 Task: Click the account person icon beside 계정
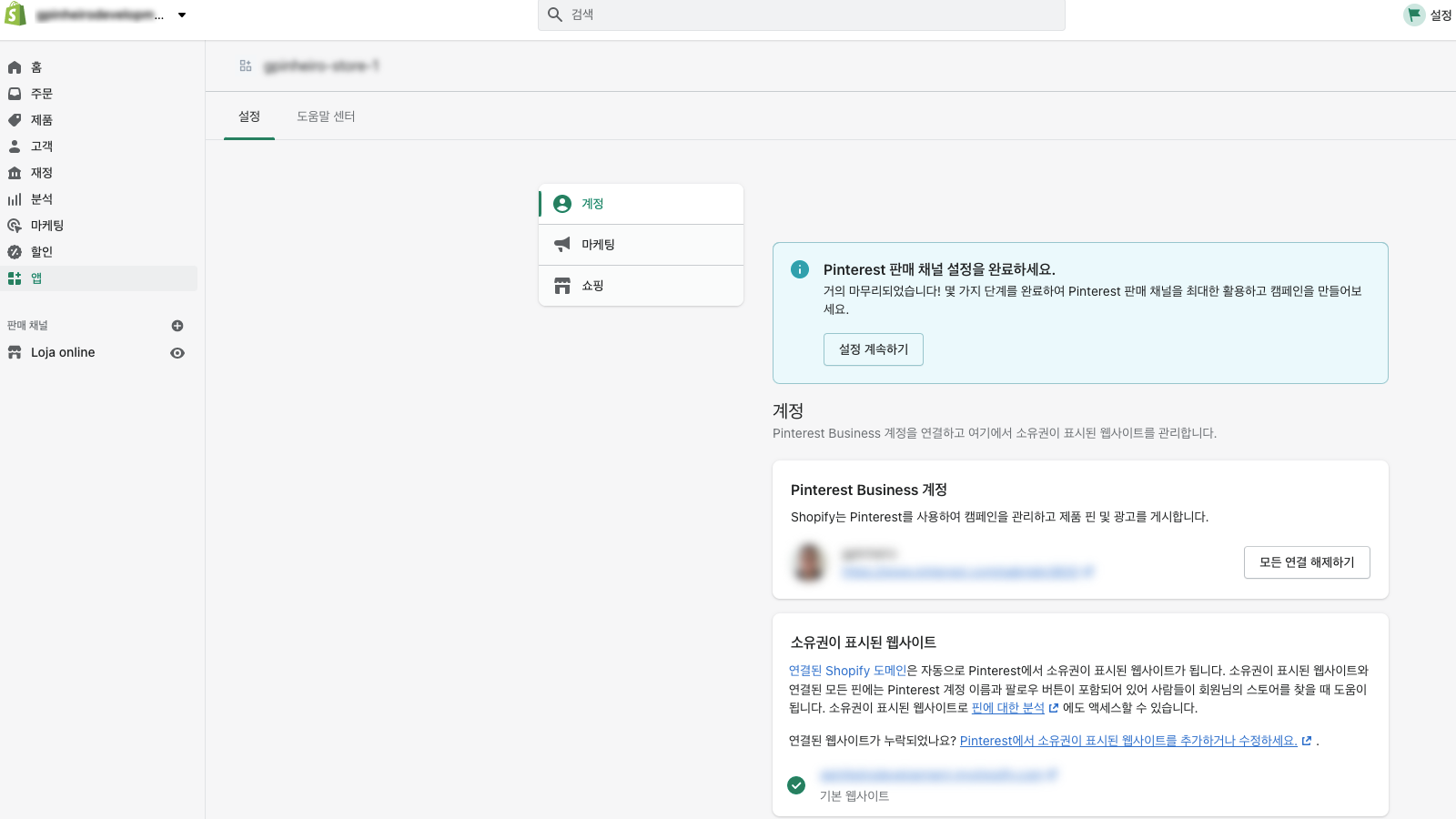[x=562, y=204]
